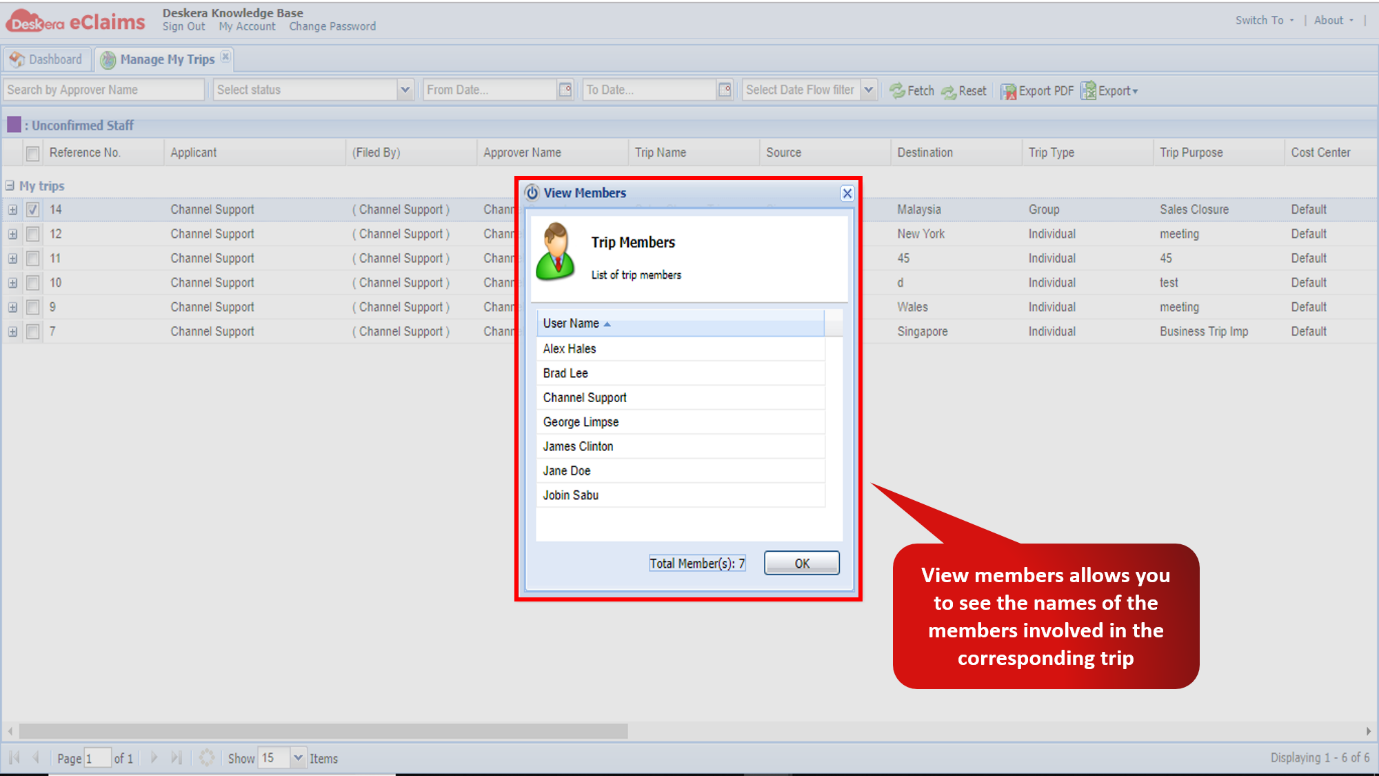Switch to the Manage My Trips tab

point(166,60)
